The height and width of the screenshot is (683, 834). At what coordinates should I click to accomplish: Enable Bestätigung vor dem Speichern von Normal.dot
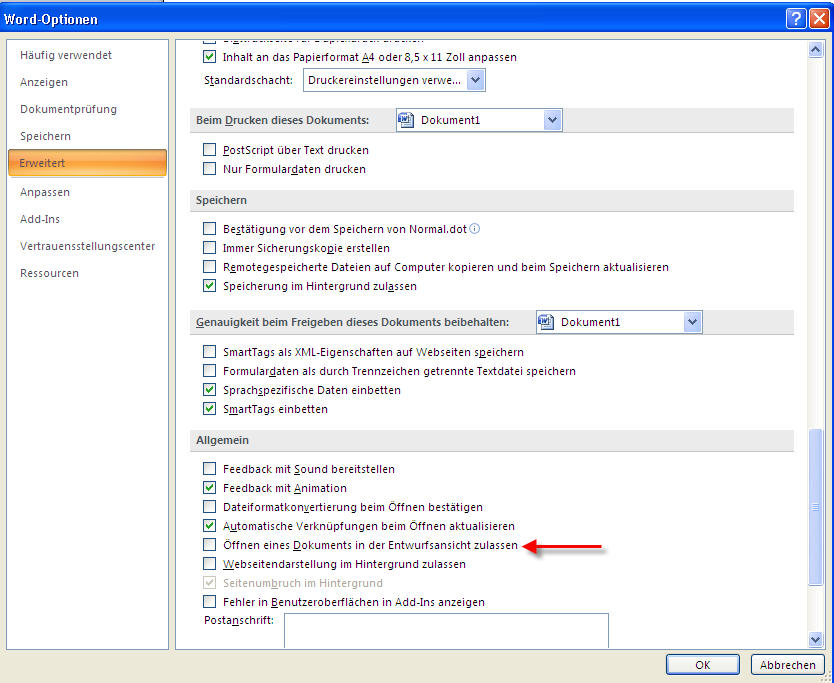click(x=210, y=229)
